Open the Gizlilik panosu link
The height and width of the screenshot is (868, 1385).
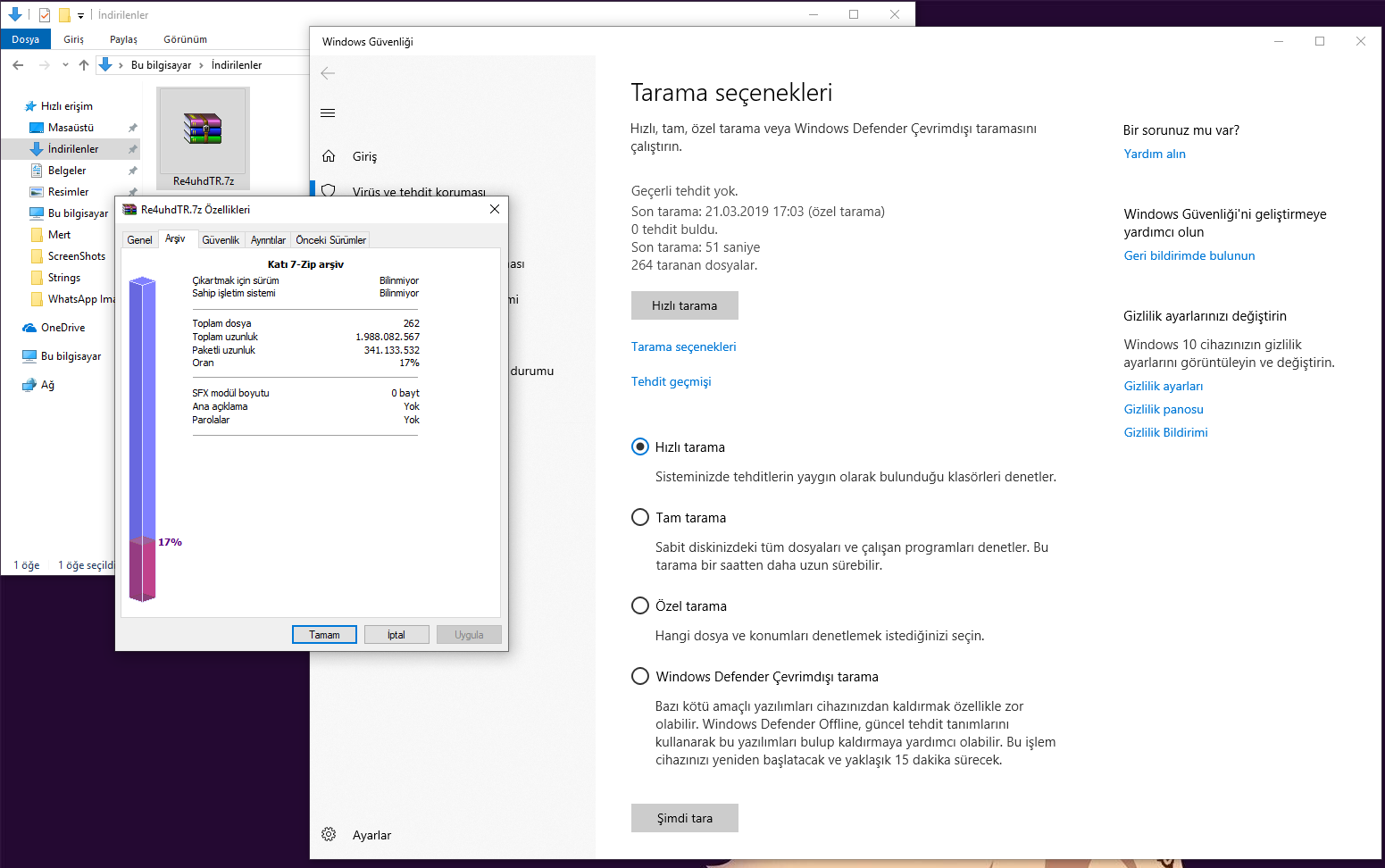click(x=1164, y=409)
